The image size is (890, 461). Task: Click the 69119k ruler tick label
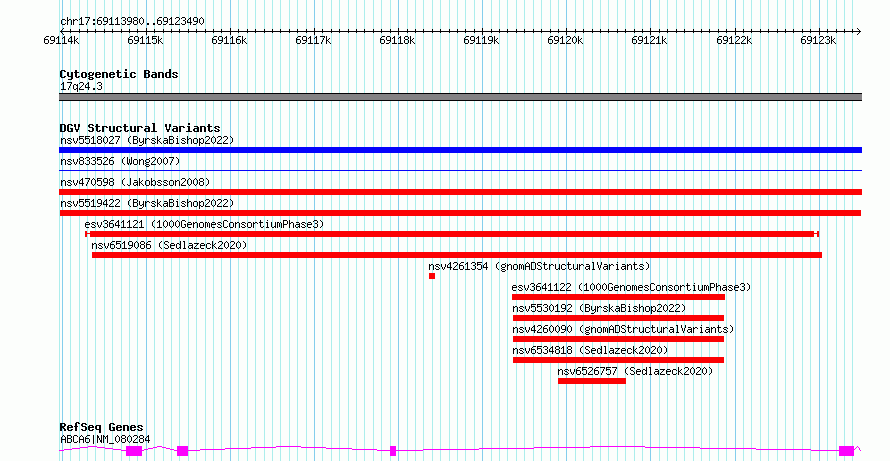pos(481,41)
